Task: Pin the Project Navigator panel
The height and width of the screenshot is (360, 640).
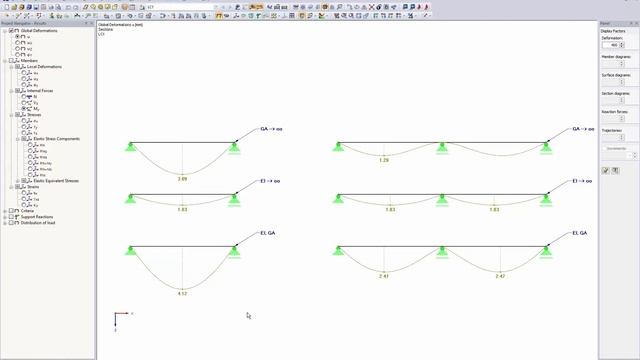Action: click(x=86, y=24)
